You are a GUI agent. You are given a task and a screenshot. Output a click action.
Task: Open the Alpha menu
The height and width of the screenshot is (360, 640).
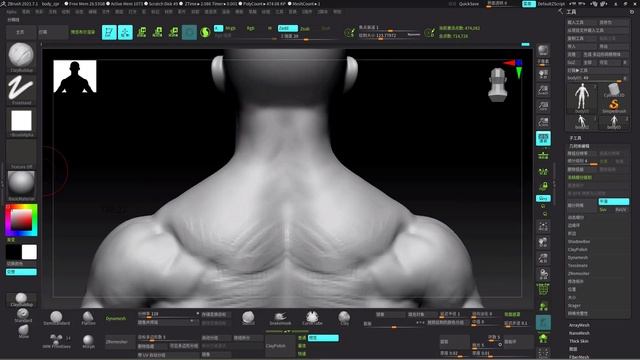[11, 12]
